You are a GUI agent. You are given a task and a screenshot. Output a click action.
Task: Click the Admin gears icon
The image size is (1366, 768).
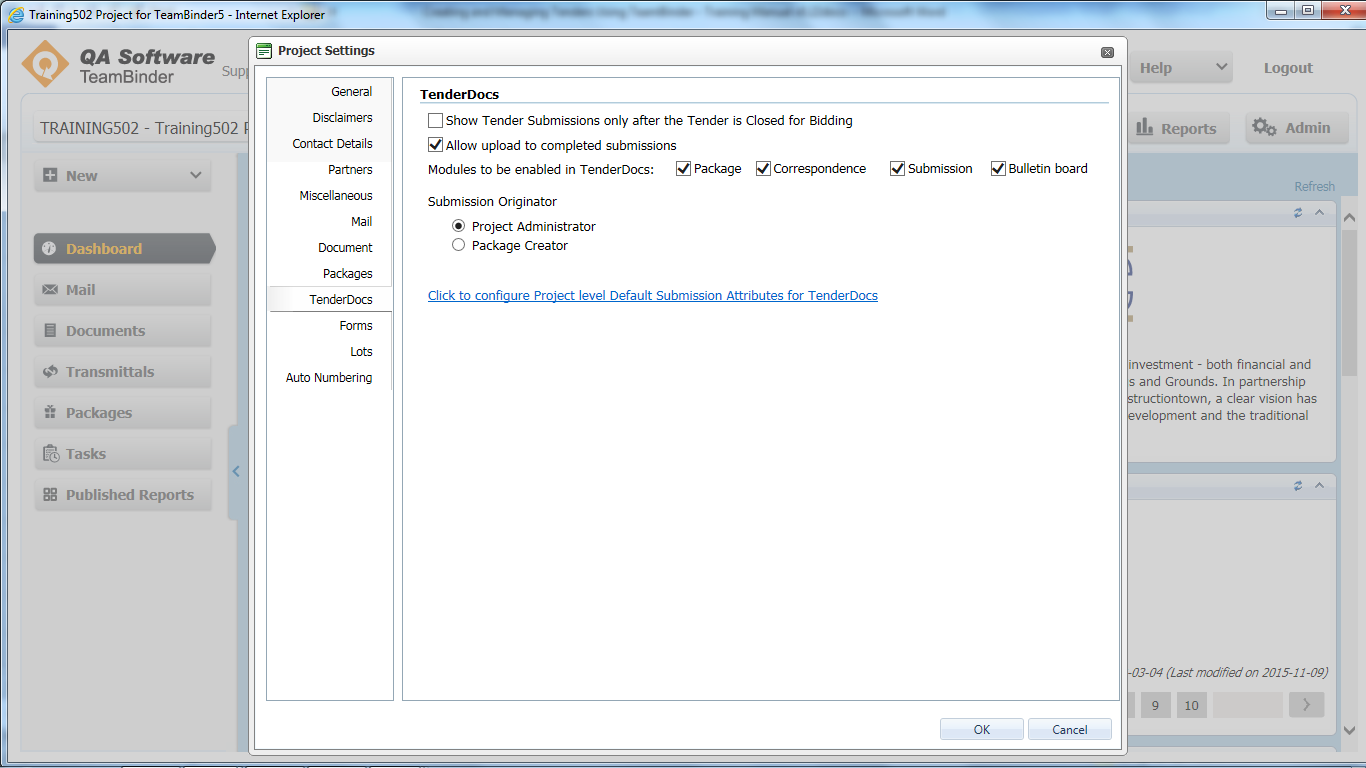(x=1264, y=128)
